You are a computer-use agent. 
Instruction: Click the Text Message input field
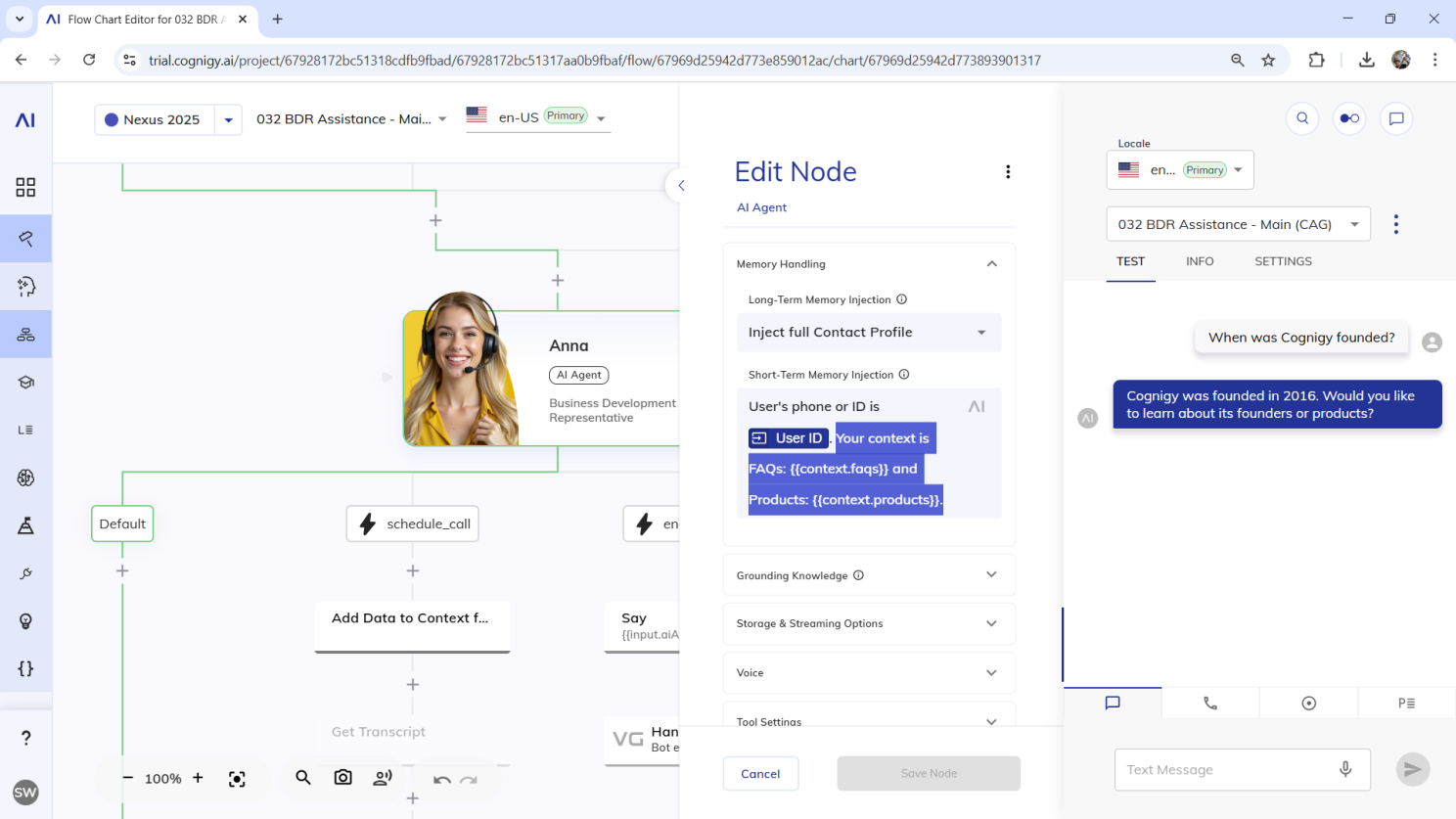1228,770
